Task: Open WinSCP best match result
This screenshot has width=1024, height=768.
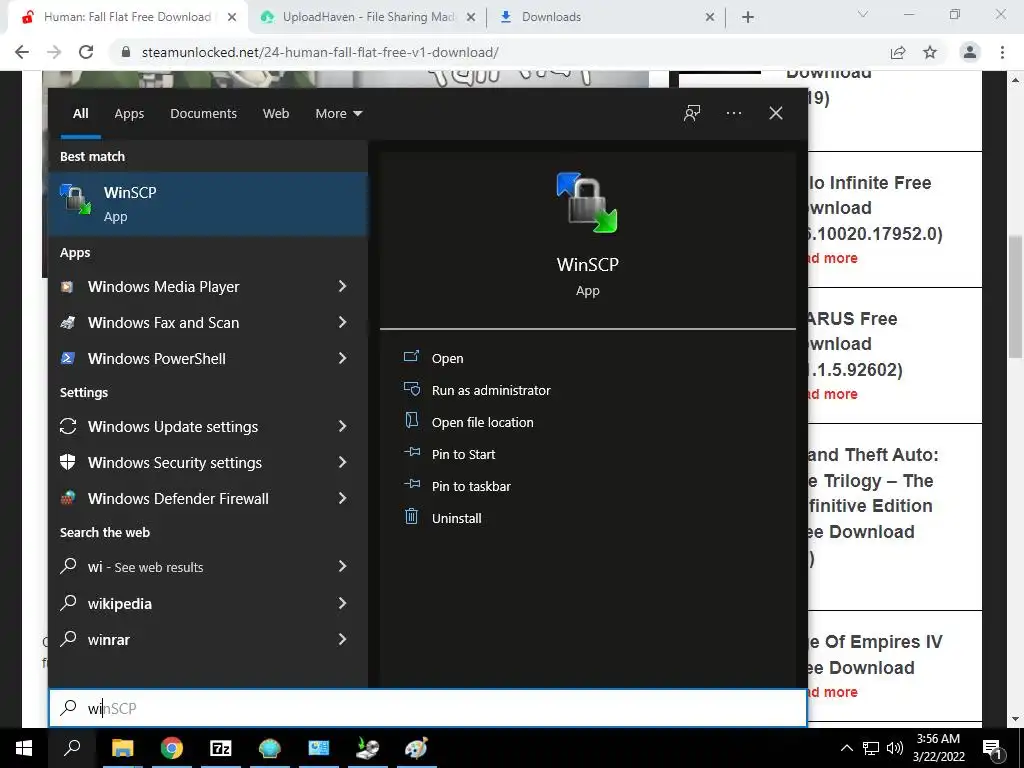Action: (208, 204)
